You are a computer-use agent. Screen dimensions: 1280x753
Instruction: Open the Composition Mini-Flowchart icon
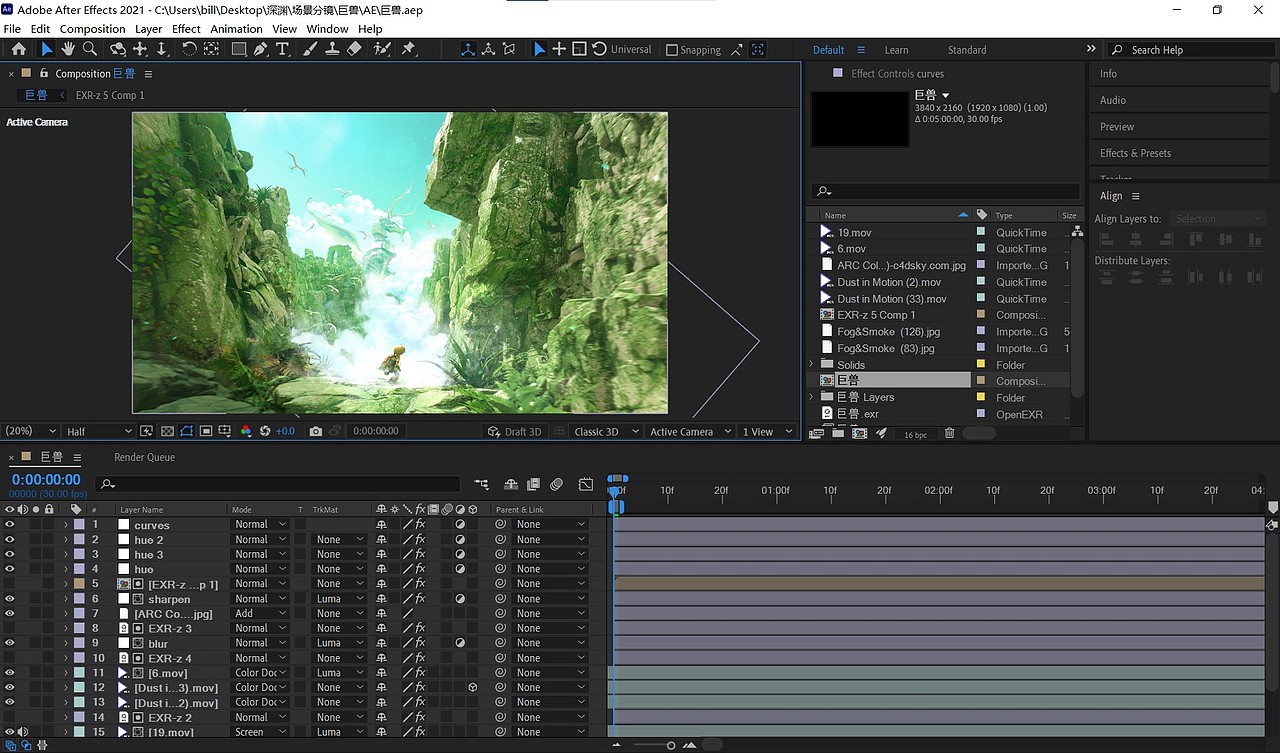click(482, 484)
